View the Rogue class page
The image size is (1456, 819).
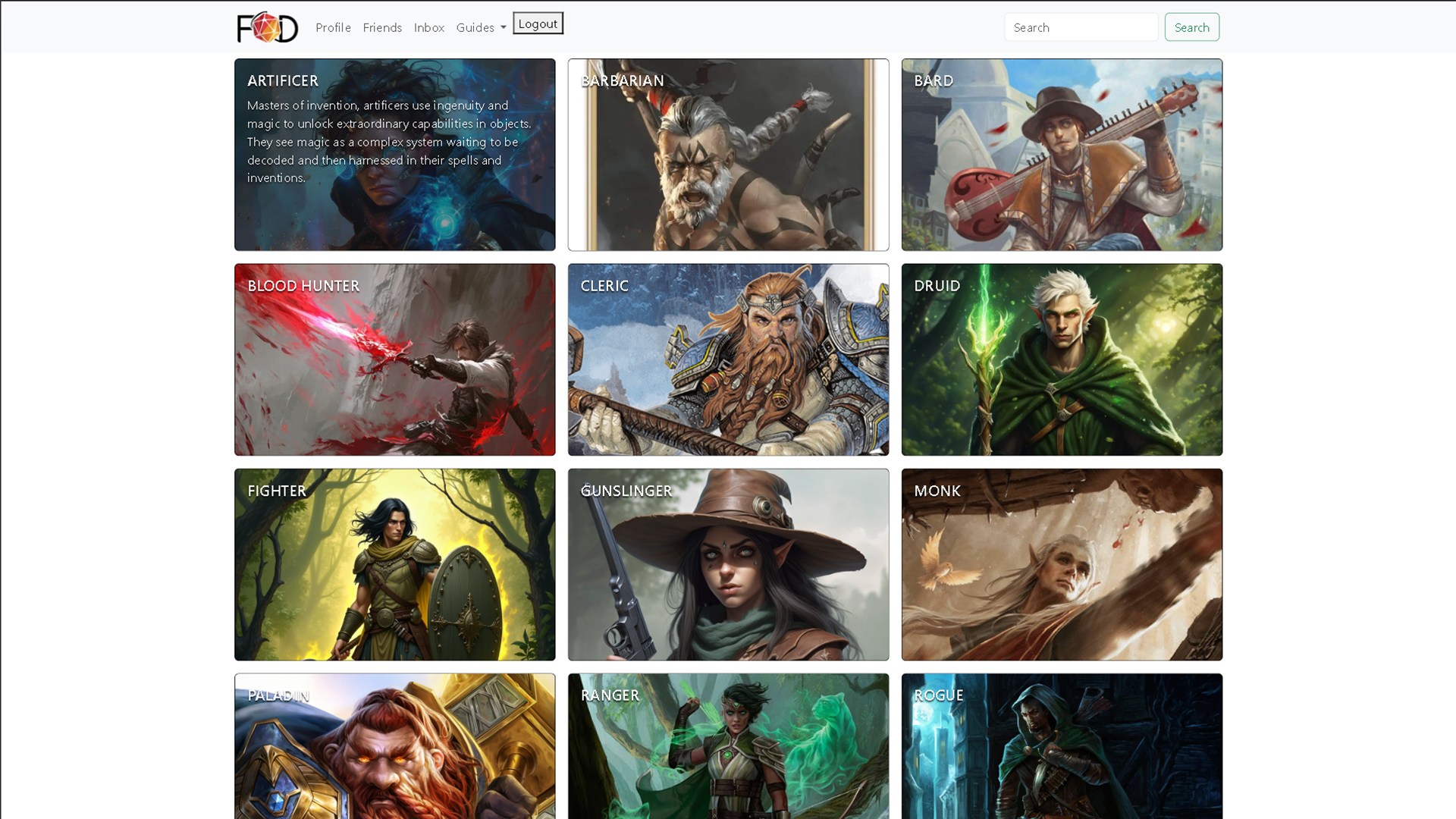(x=1061, y=747)
